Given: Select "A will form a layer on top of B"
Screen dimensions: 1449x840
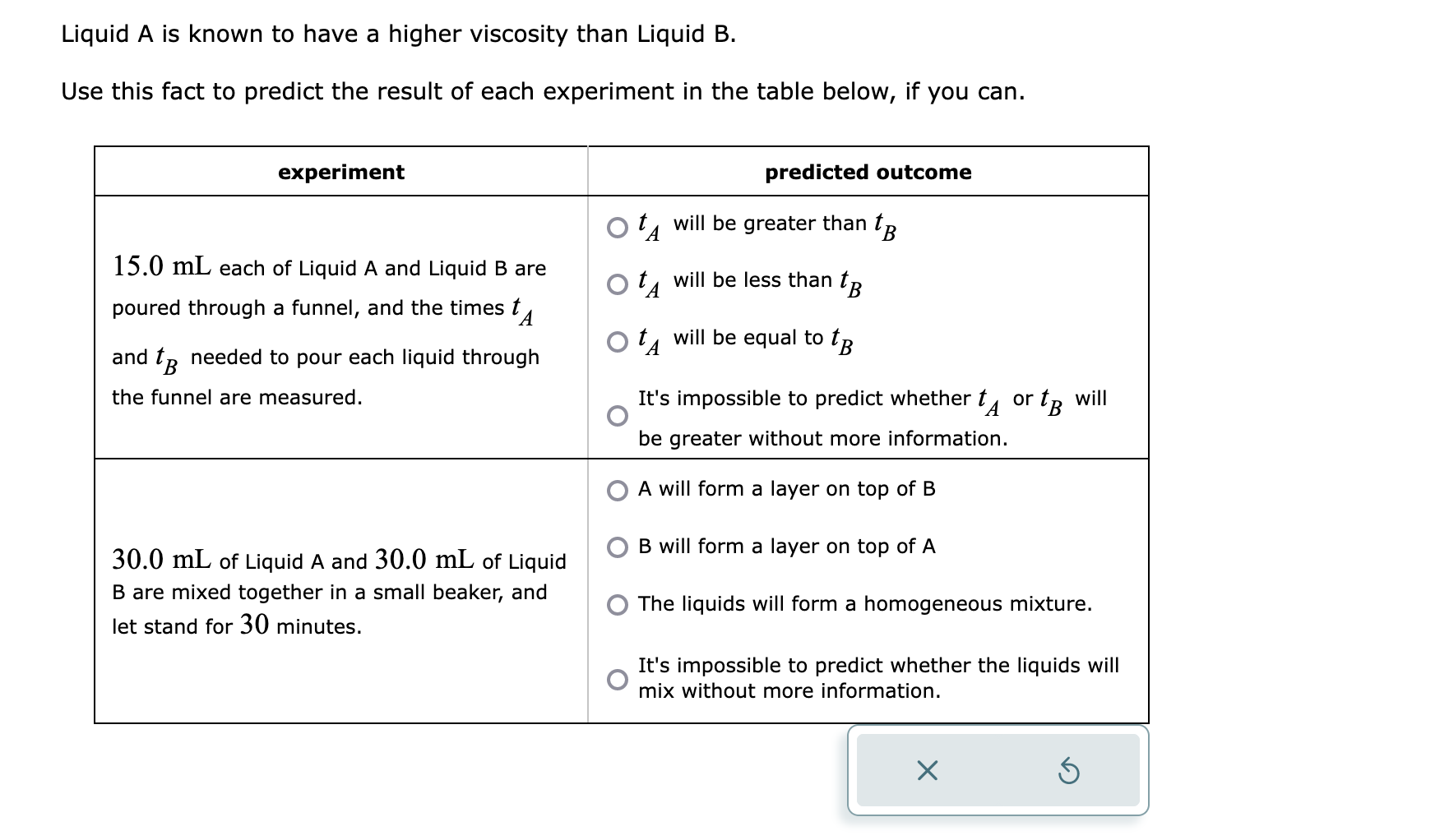Looking at the screenshot, I should pyautogui.click(x=617, y=488).
